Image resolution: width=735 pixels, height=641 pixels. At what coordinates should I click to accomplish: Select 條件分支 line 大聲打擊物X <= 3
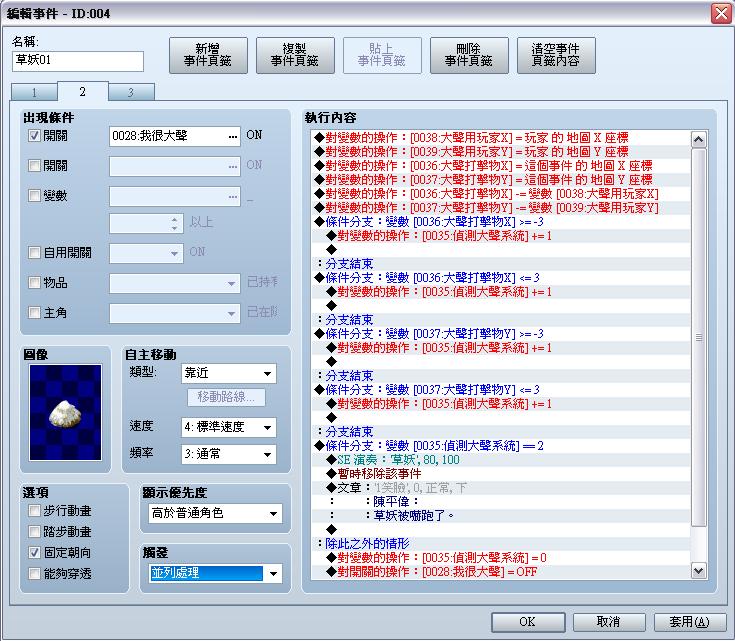pyautogui.click(x=501, y=278)
